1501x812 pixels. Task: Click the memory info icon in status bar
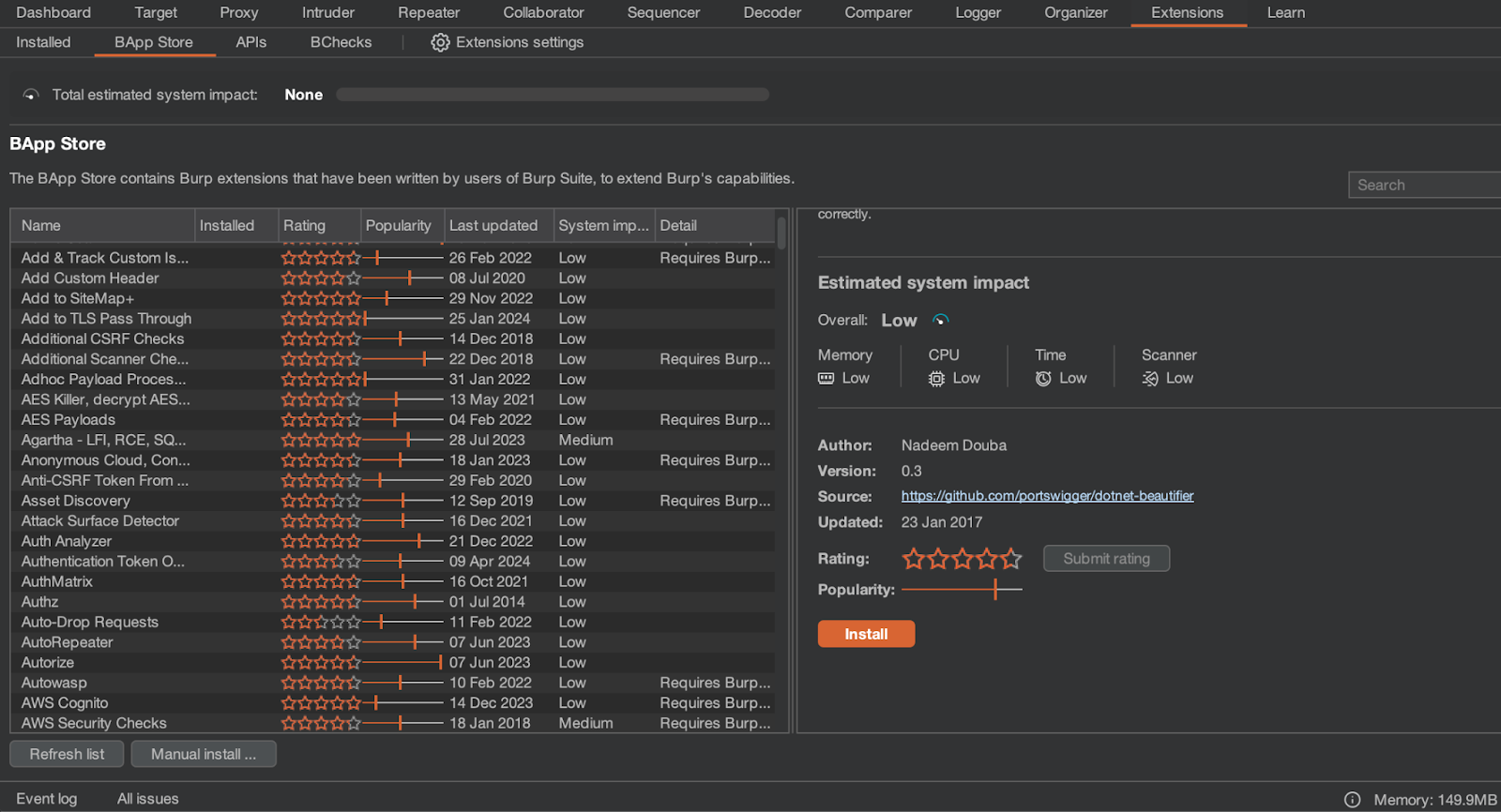pos(1352,800)
